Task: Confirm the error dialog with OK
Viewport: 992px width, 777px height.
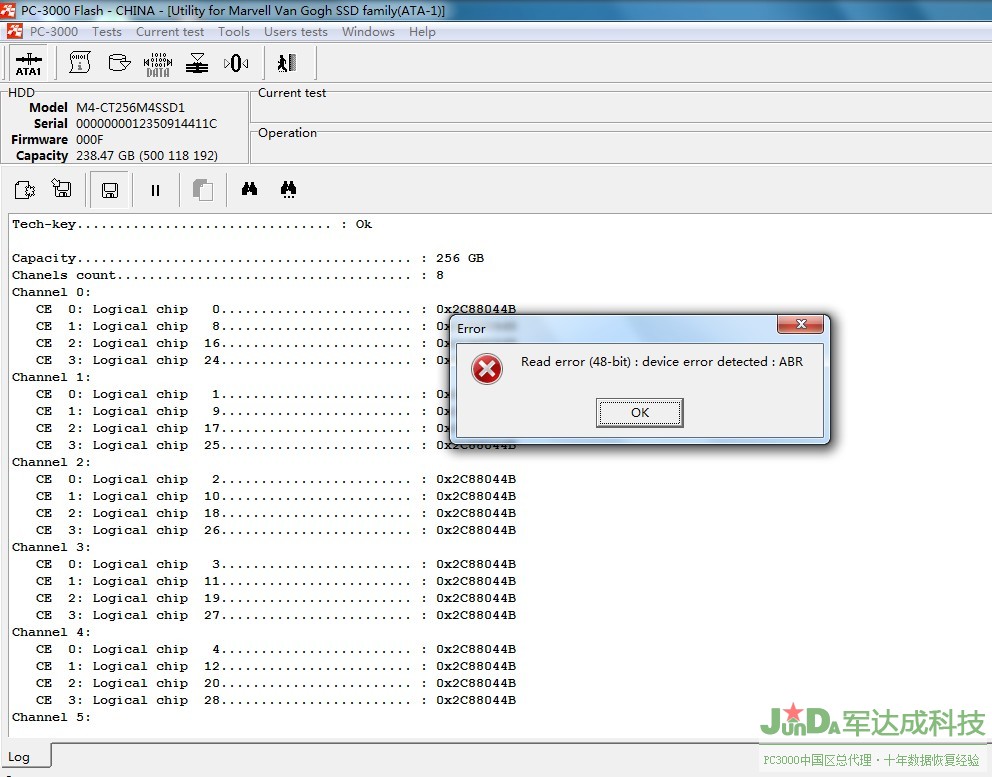Action: 640,413
